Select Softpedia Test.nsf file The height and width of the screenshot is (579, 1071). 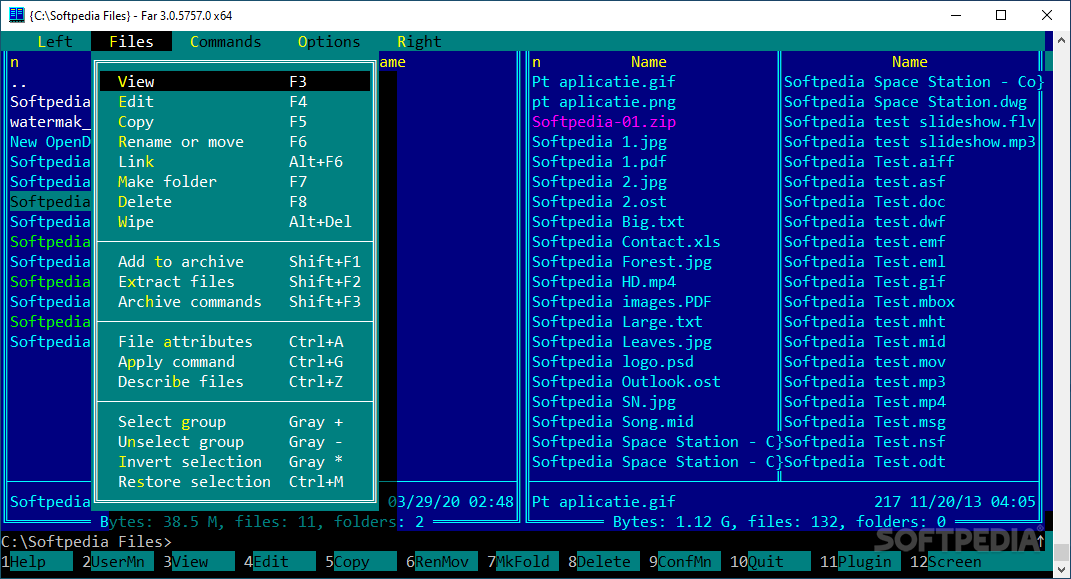coord(865,442)
